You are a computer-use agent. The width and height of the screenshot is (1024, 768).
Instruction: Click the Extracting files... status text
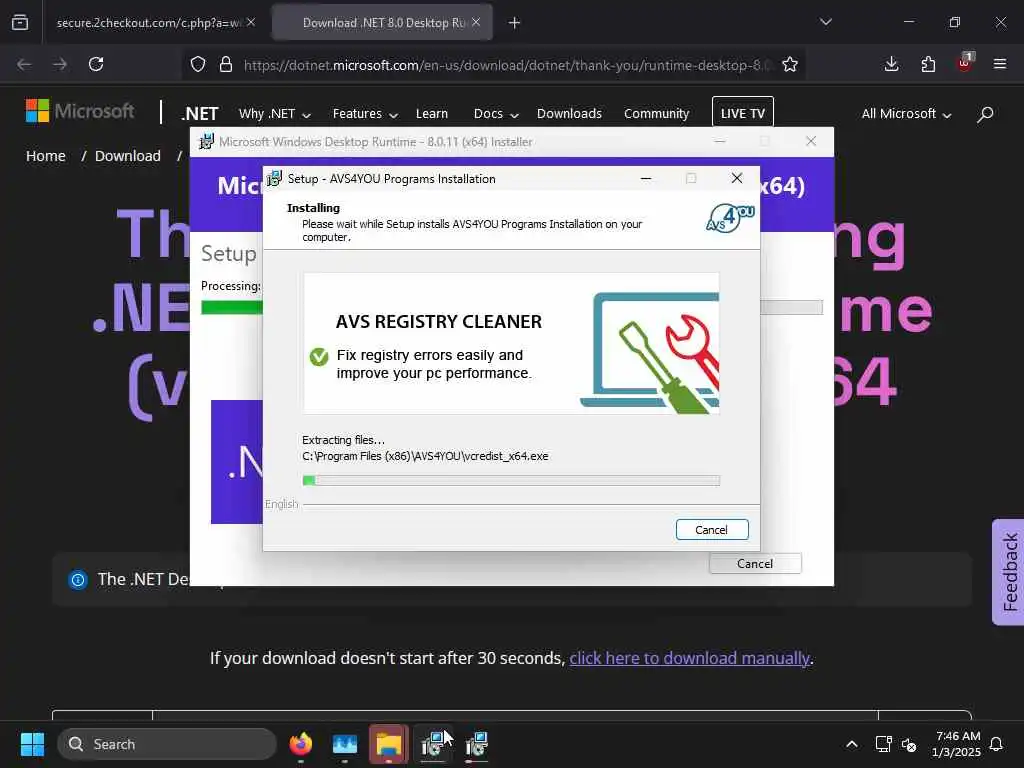pyautogui.click(x=344, y=440)
